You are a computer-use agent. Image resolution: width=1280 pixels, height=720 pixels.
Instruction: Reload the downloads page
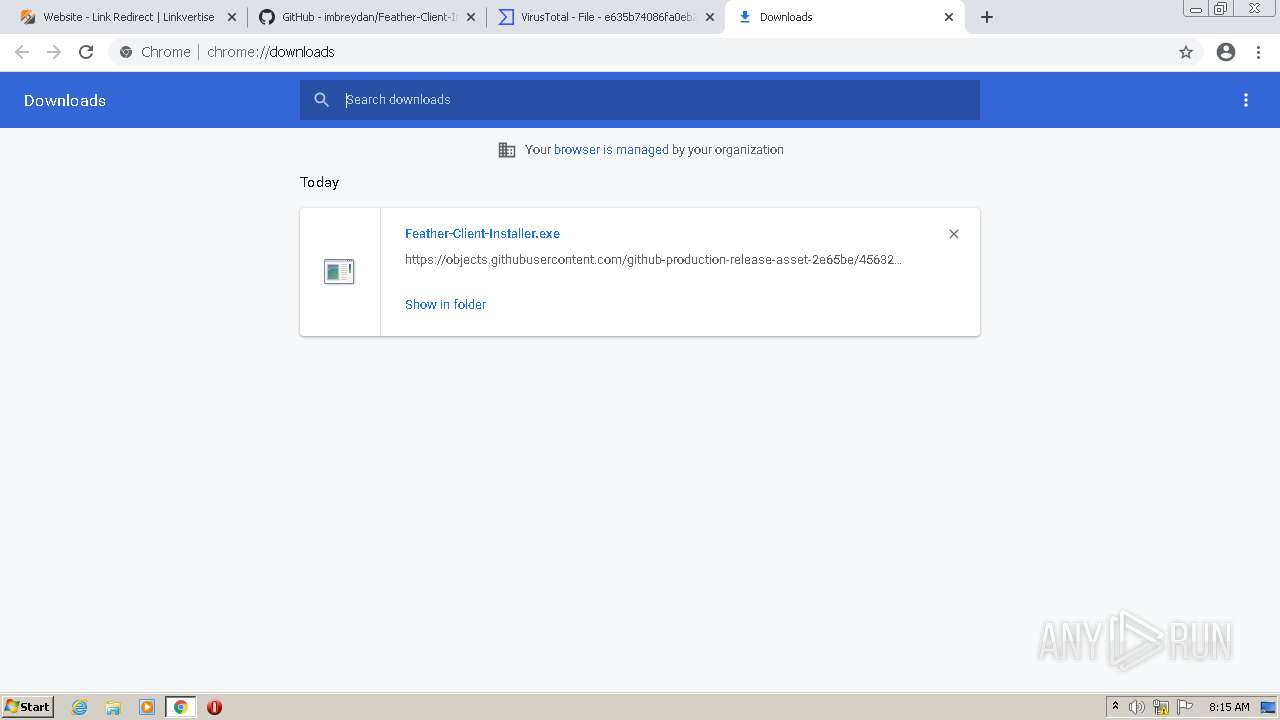click(86, 52)
